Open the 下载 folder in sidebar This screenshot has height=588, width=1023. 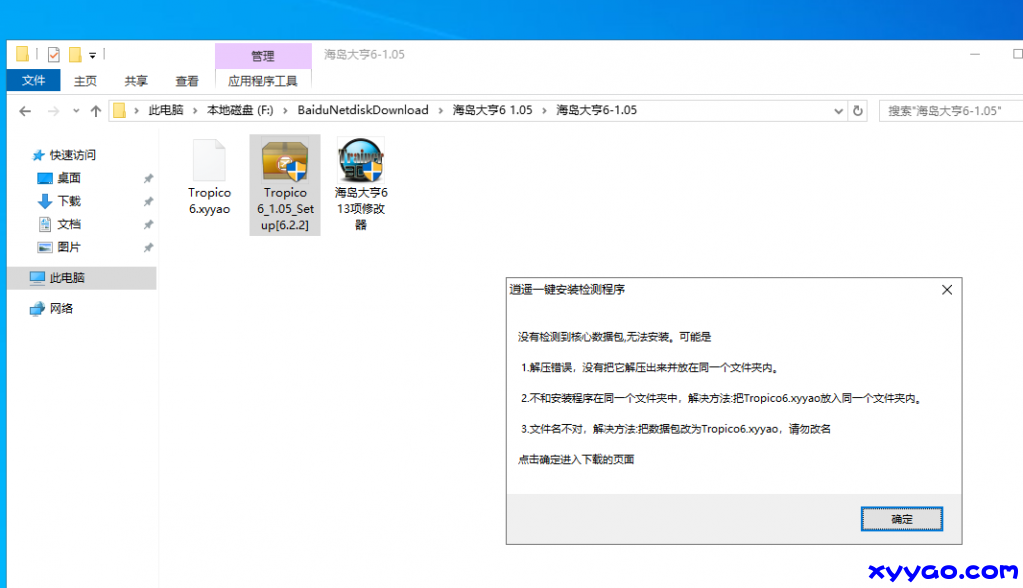coord(69,201)
